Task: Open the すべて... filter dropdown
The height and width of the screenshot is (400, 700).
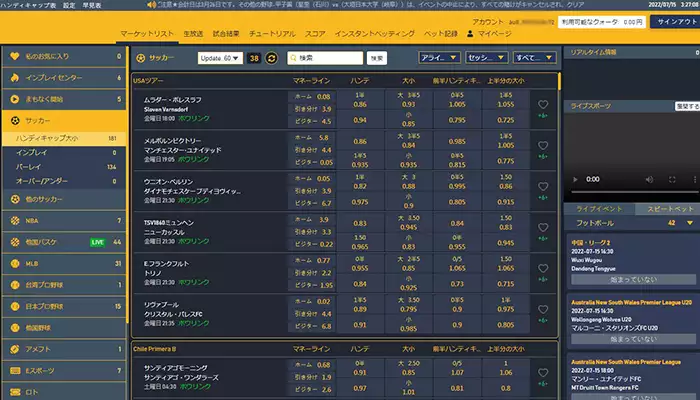Action: pyautogui.click(x=533, y=58)
